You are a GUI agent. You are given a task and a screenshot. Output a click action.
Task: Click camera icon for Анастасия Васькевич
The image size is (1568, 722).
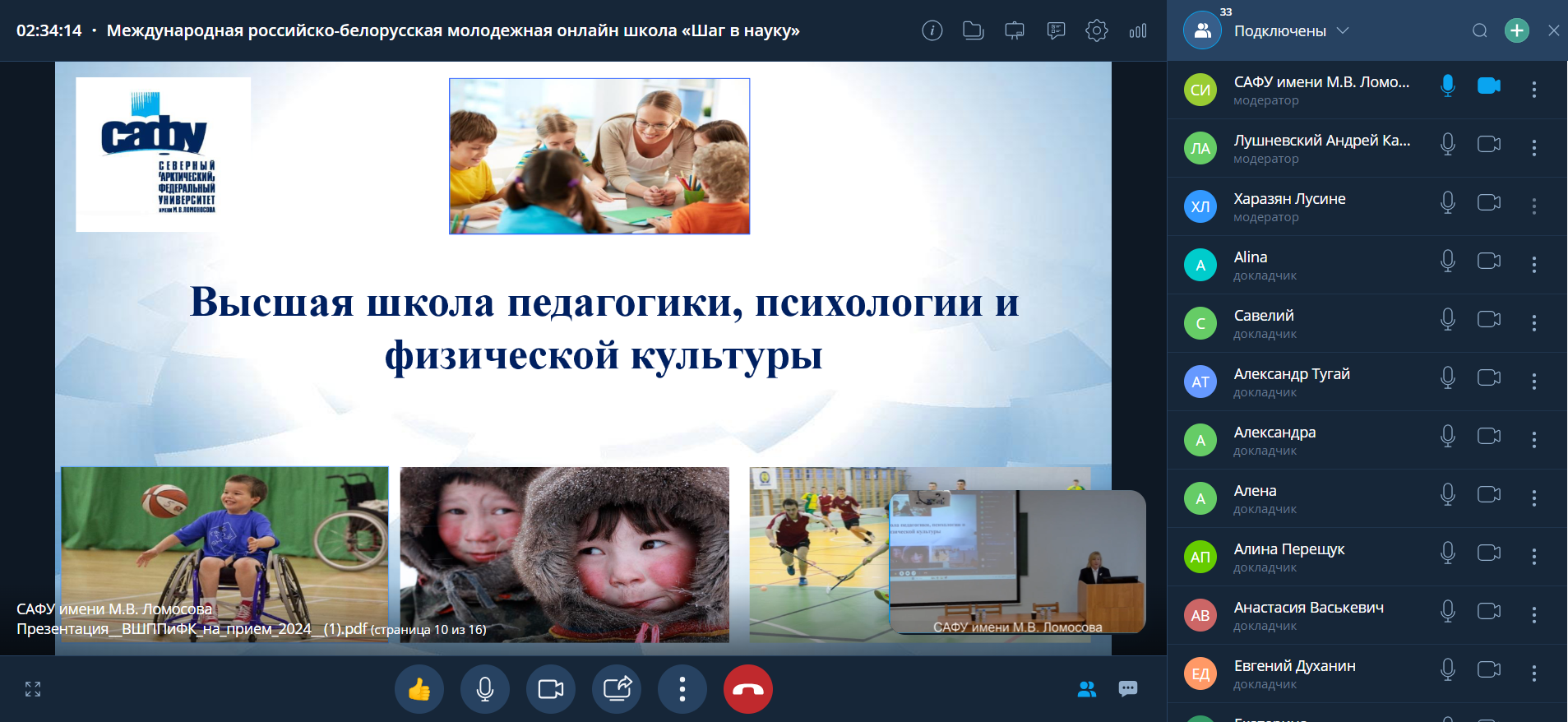1489,611
